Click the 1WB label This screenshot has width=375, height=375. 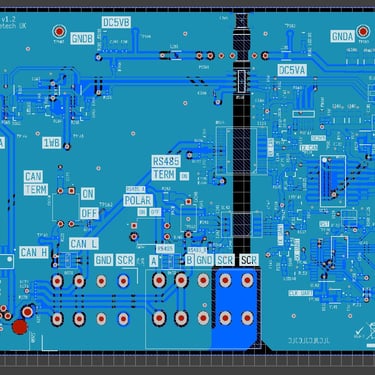(52, 143)
